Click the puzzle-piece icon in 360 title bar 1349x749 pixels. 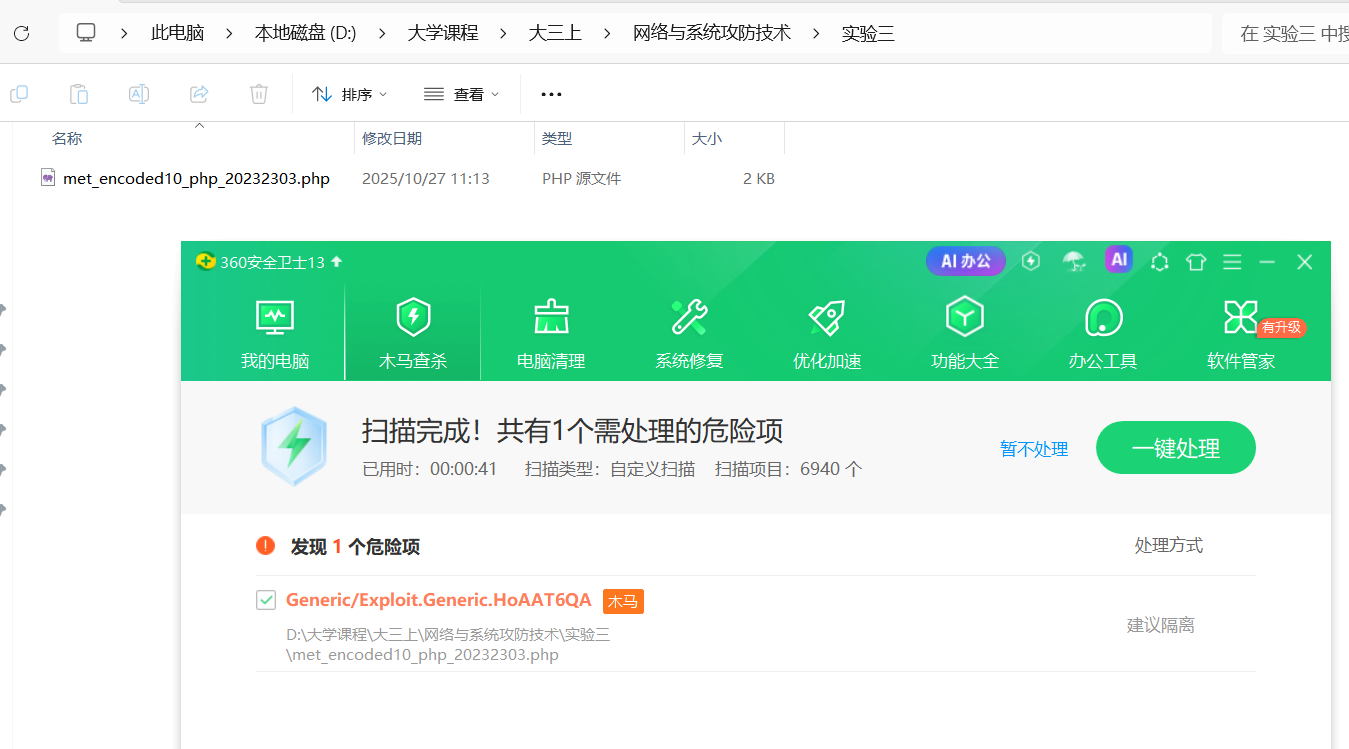[x=1160, y=262]
